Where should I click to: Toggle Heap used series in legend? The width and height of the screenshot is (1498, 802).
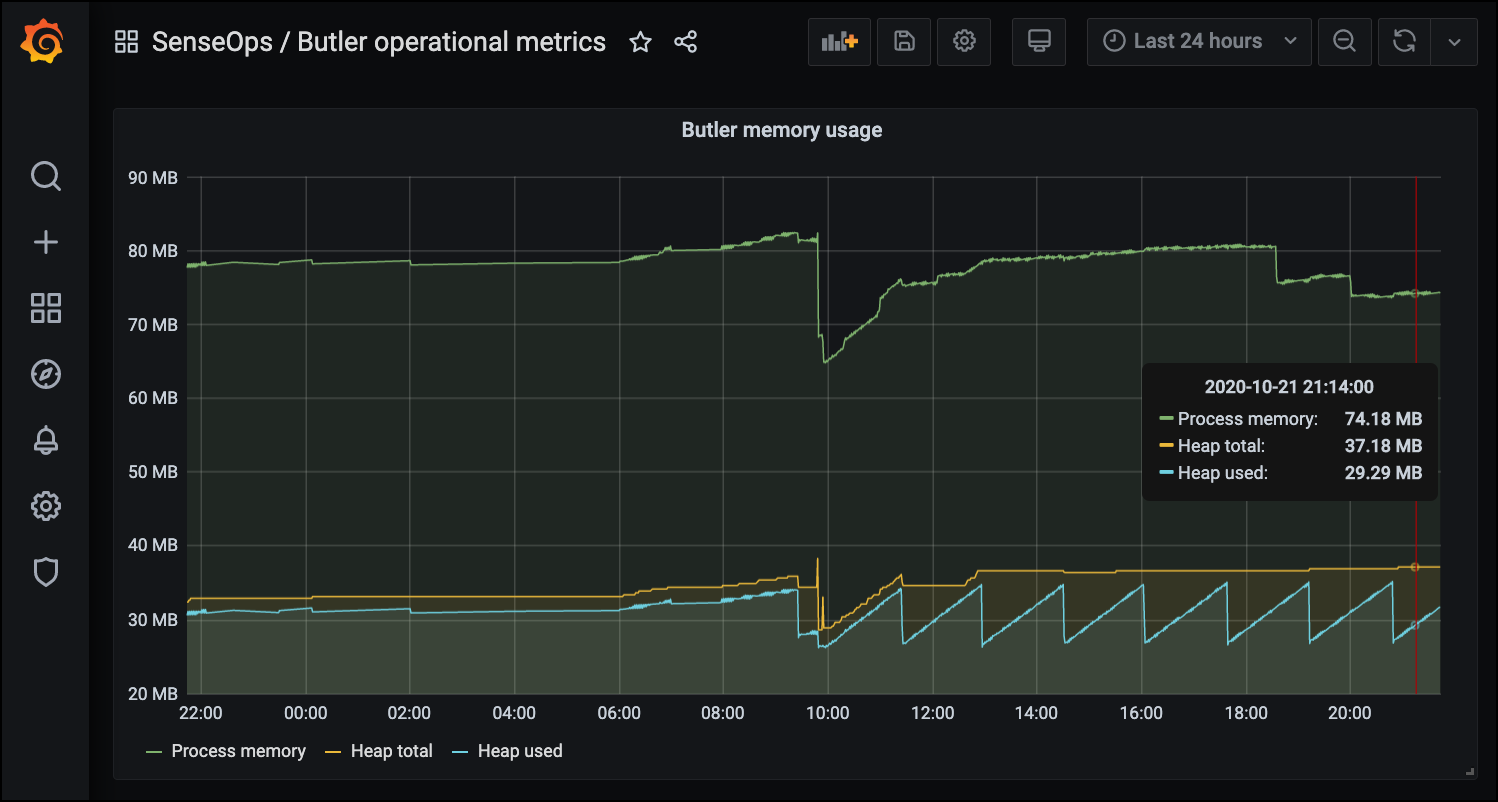[x=519, y=751]
